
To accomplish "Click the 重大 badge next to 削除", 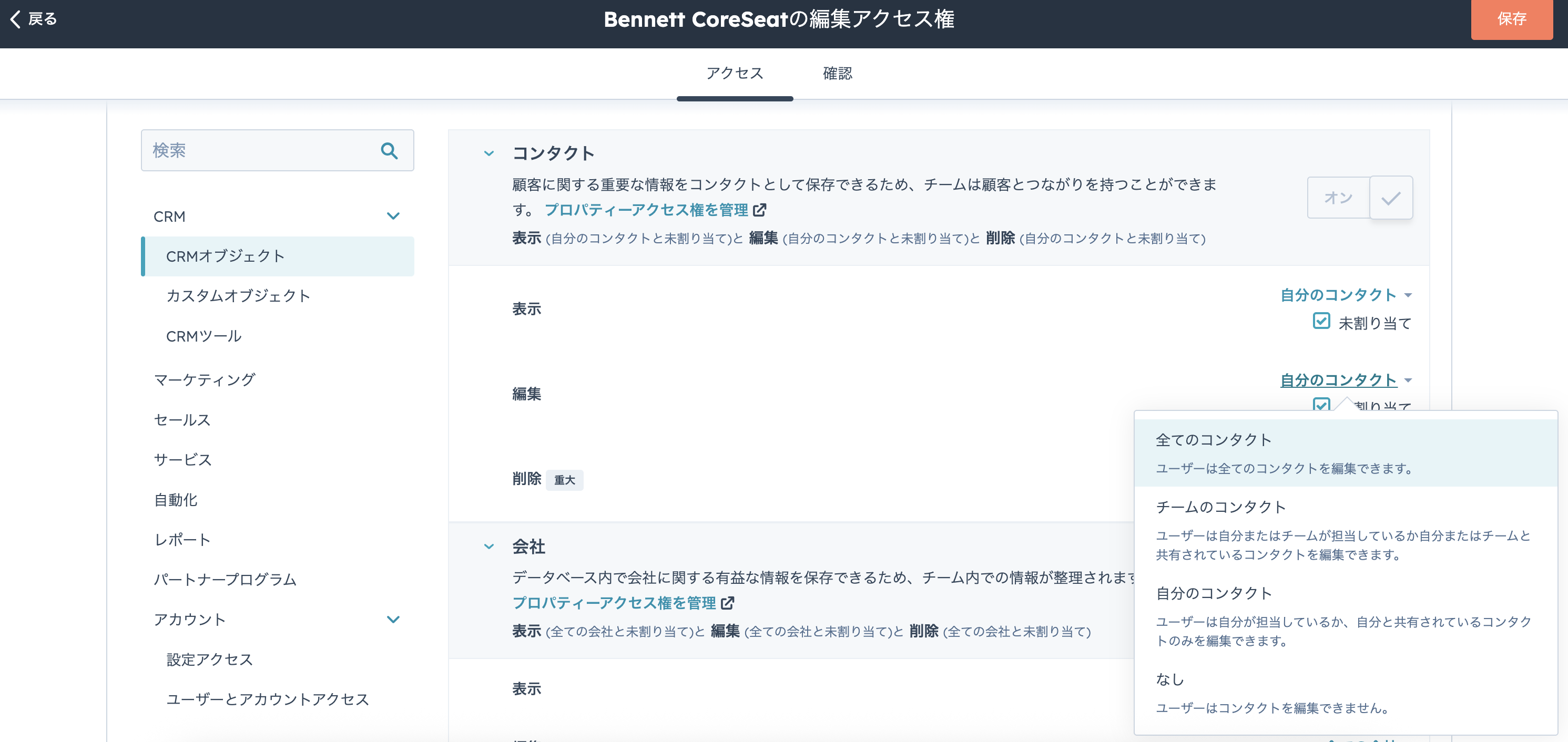I will [564, 480].
